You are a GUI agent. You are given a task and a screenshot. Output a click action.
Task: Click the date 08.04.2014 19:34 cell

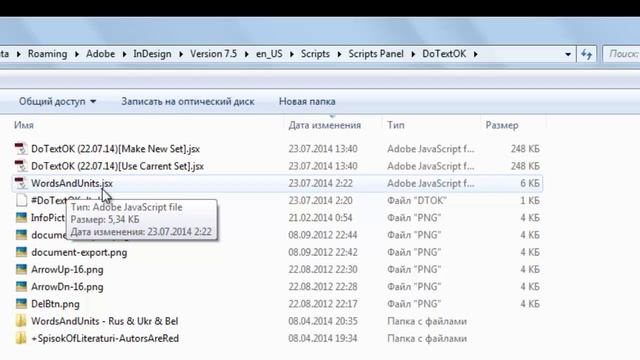(x=322, y=338)
